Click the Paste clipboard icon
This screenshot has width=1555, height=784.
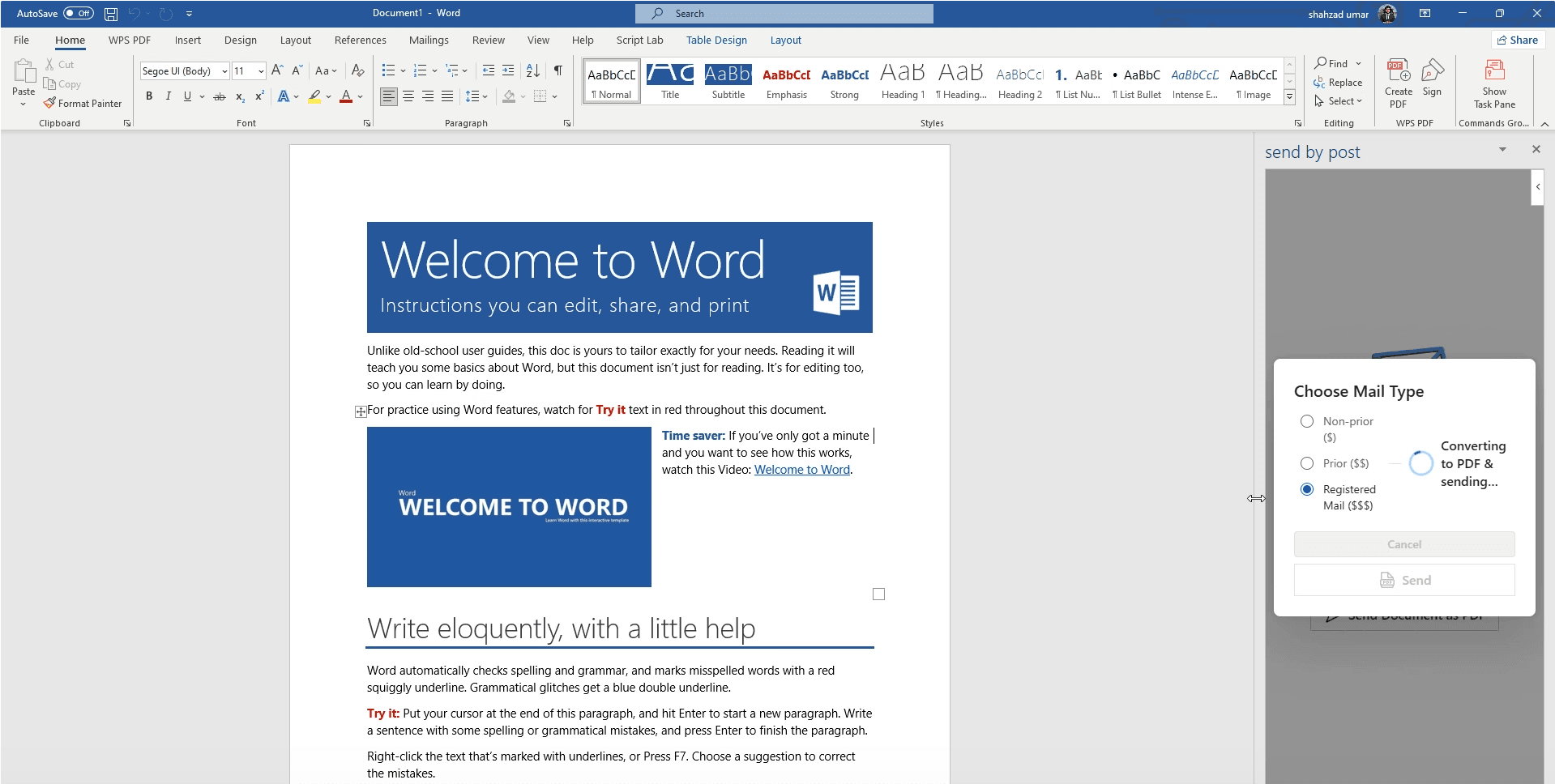(23, 71)
